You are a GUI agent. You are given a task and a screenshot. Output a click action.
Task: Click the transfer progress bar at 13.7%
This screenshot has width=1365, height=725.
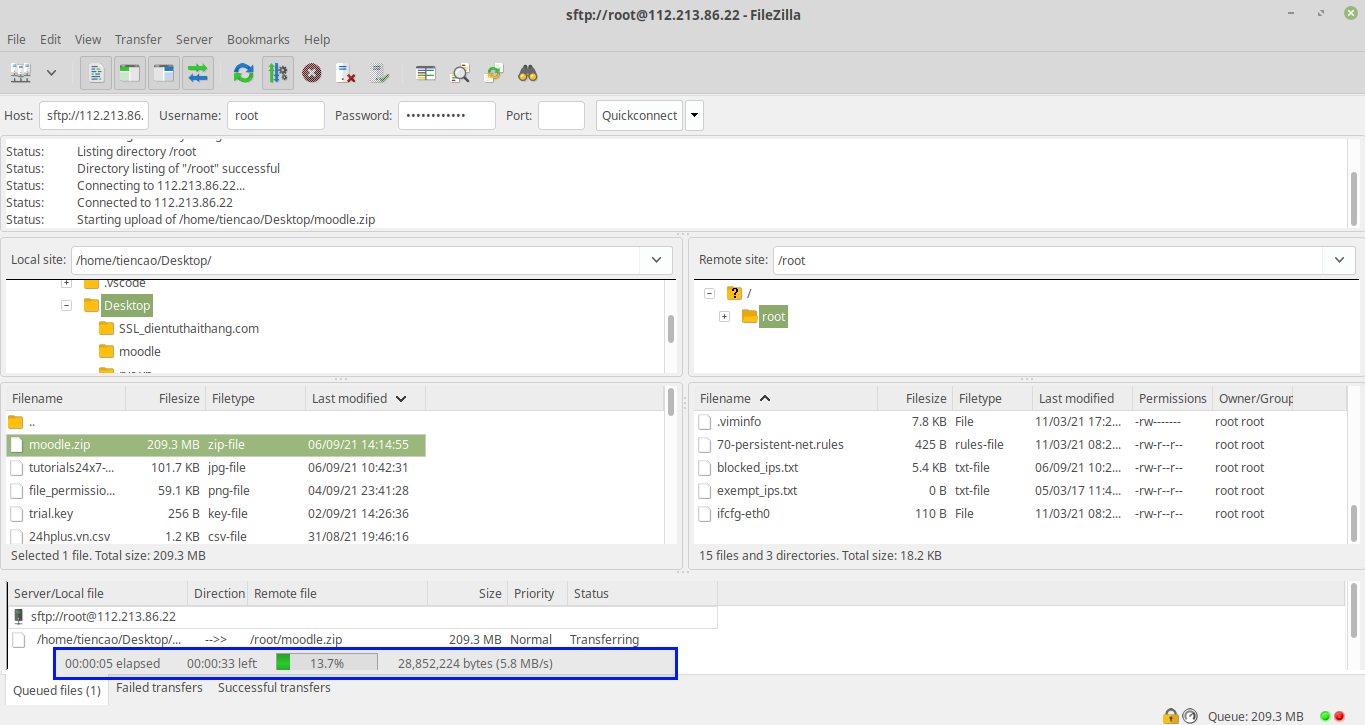[326, 662]
